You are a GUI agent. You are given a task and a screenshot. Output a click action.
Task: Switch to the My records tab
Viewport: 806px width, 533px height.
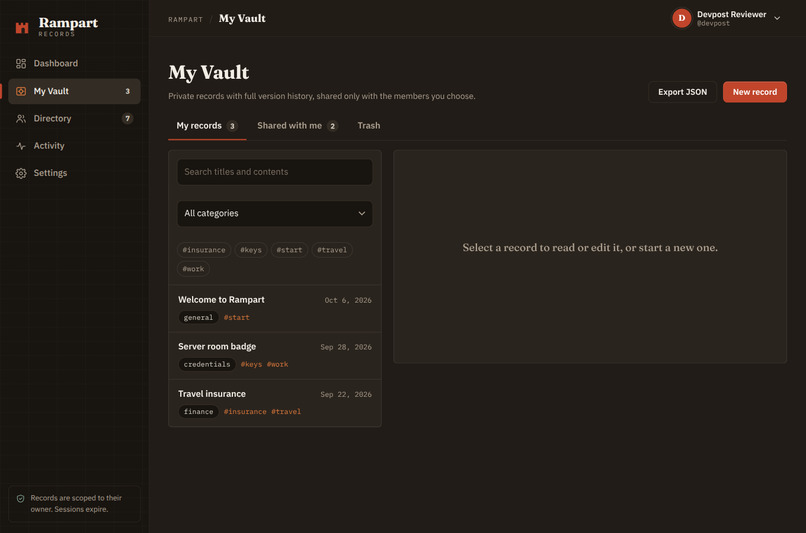pyautogui.click(x=207, y=126)
